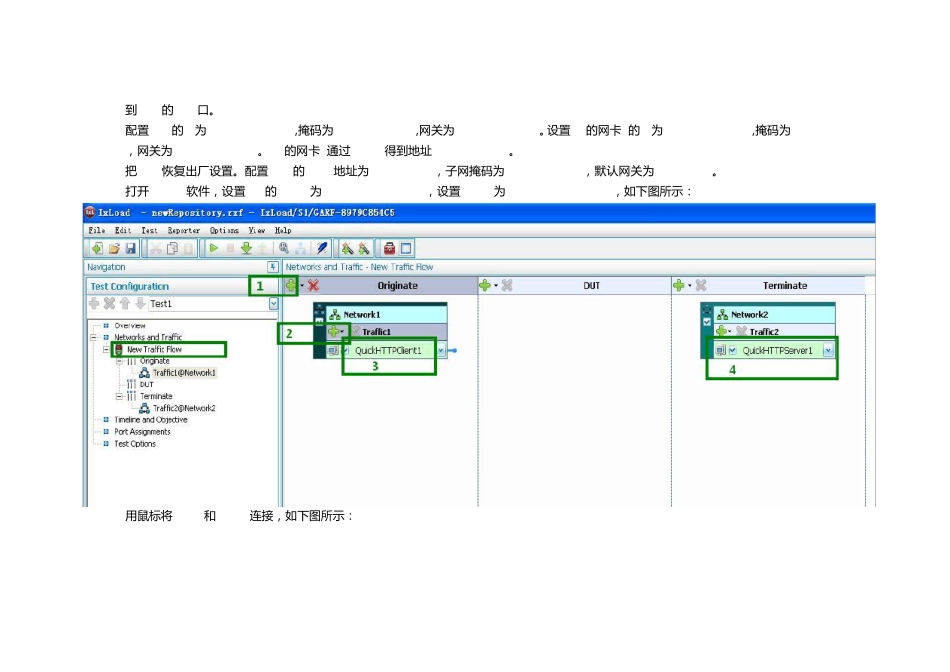Click the grey move-down arrow beside Test1
This screenshot has height=672, width=950.
(x=140, y=304)
